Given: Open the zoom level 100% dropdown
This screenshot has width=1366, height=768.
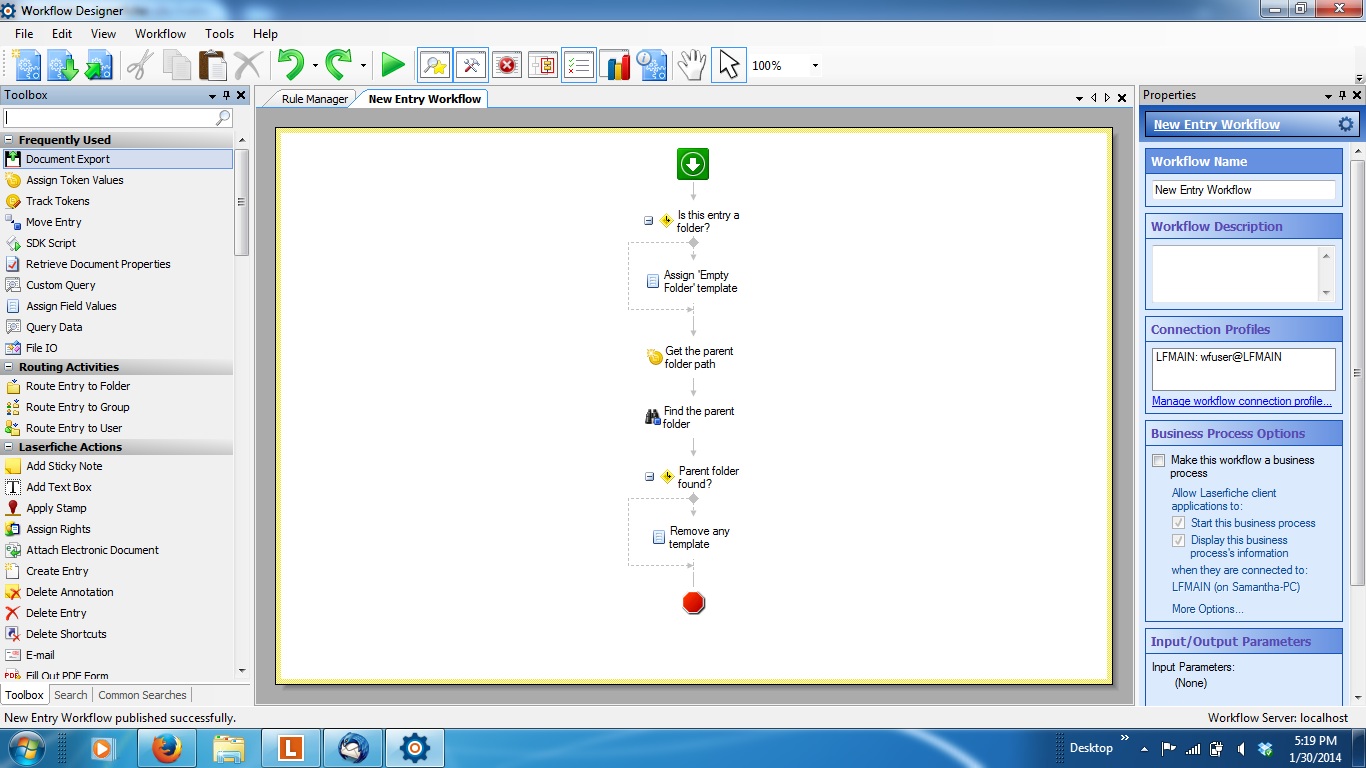Looking at the screenshot, I should click(x=815, y=66).
